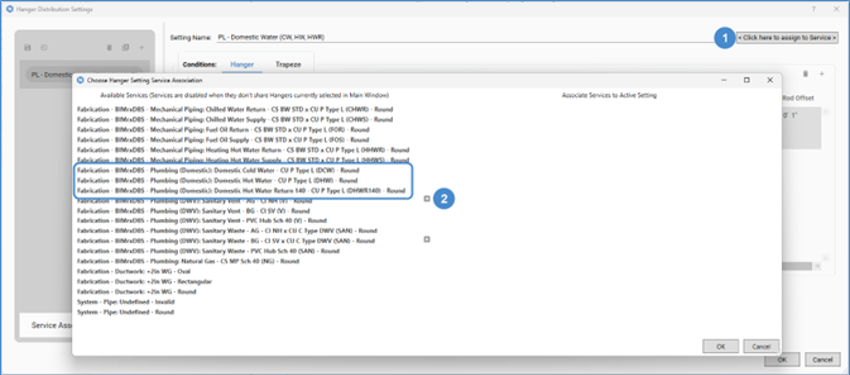Click '< Click here to assign to Service >' button
The height and width of the screenshot is (375, 850).
(787, 38)
